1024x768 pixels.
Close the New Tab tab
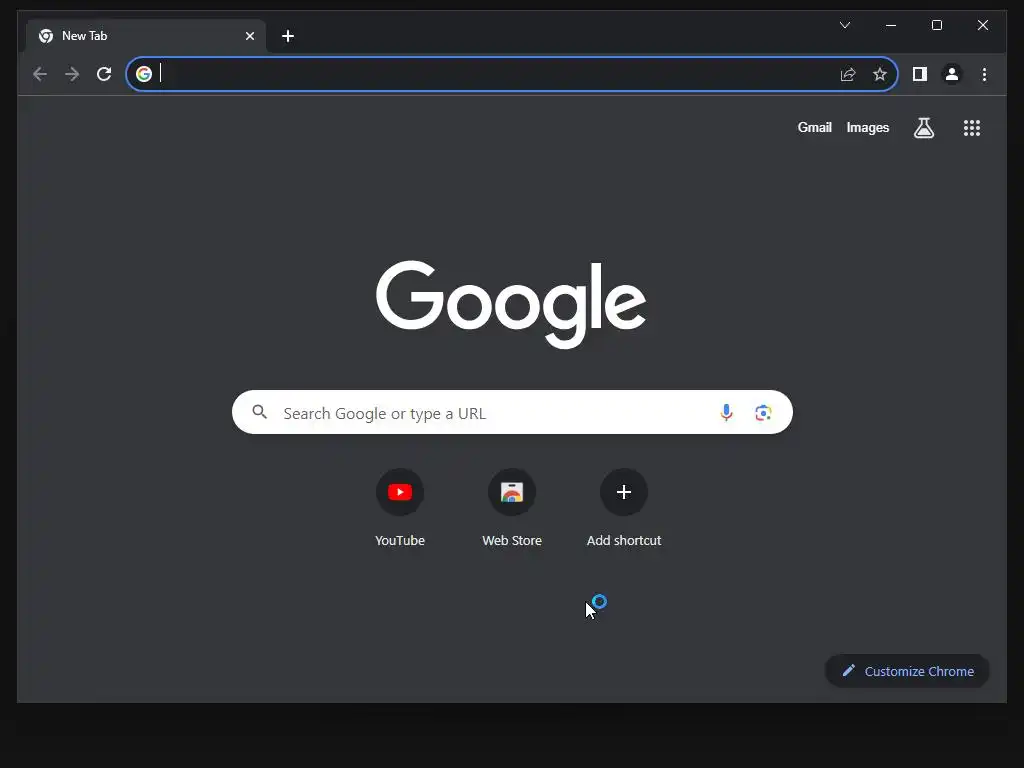pos(249,36)
